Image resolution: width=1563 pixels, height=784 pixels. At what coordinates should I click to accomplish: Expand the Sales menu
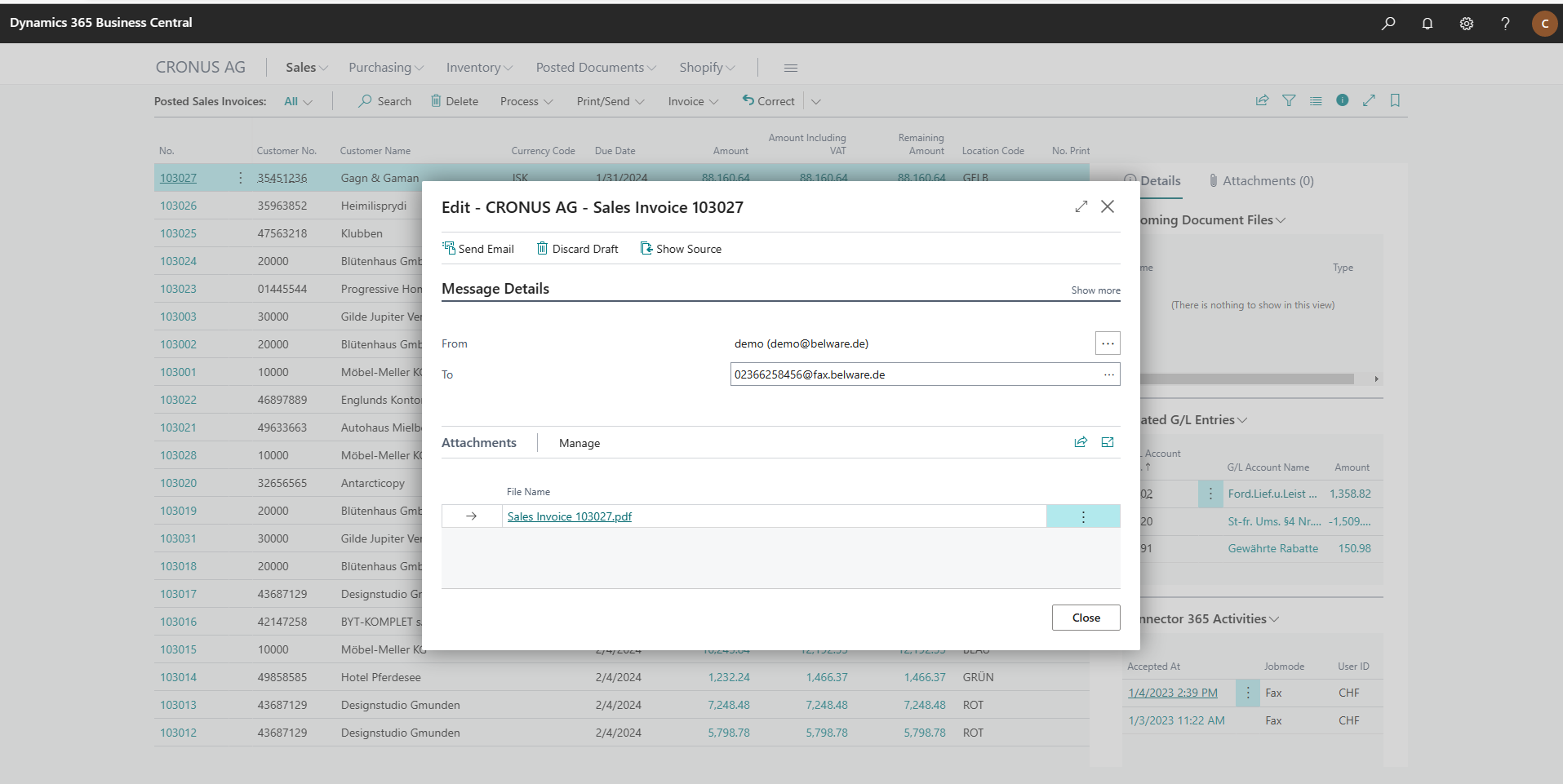(307, 68)
